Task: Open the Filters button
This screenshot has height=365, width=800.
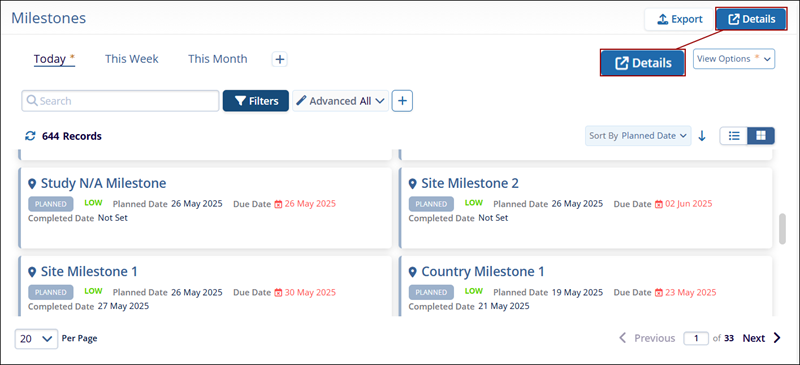Action: [256, 101]
